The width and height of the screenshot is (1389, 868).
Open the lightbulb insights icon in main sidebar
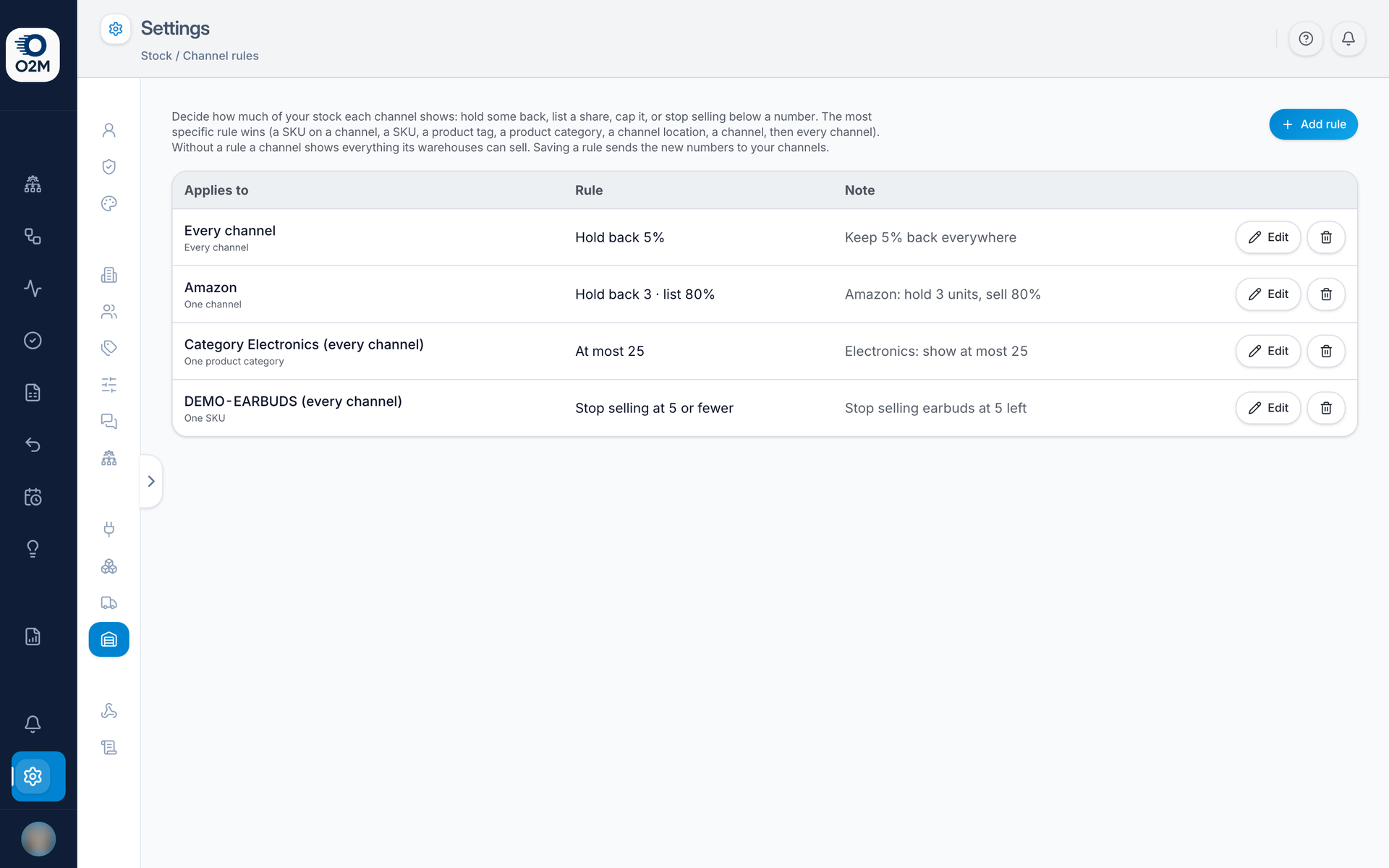pyautogui.click(x=33, y=549)
